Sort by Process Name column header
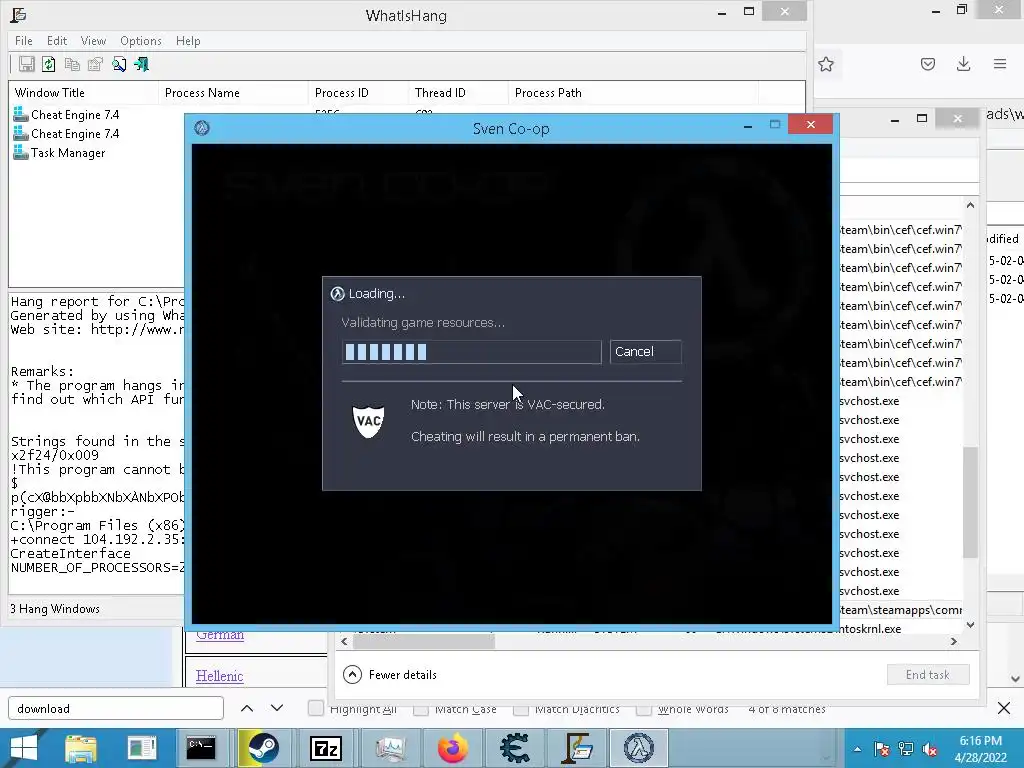Image resolution: width=1024 pixels, height=768 pixels. pyautogui.click(x=233, y=93)
